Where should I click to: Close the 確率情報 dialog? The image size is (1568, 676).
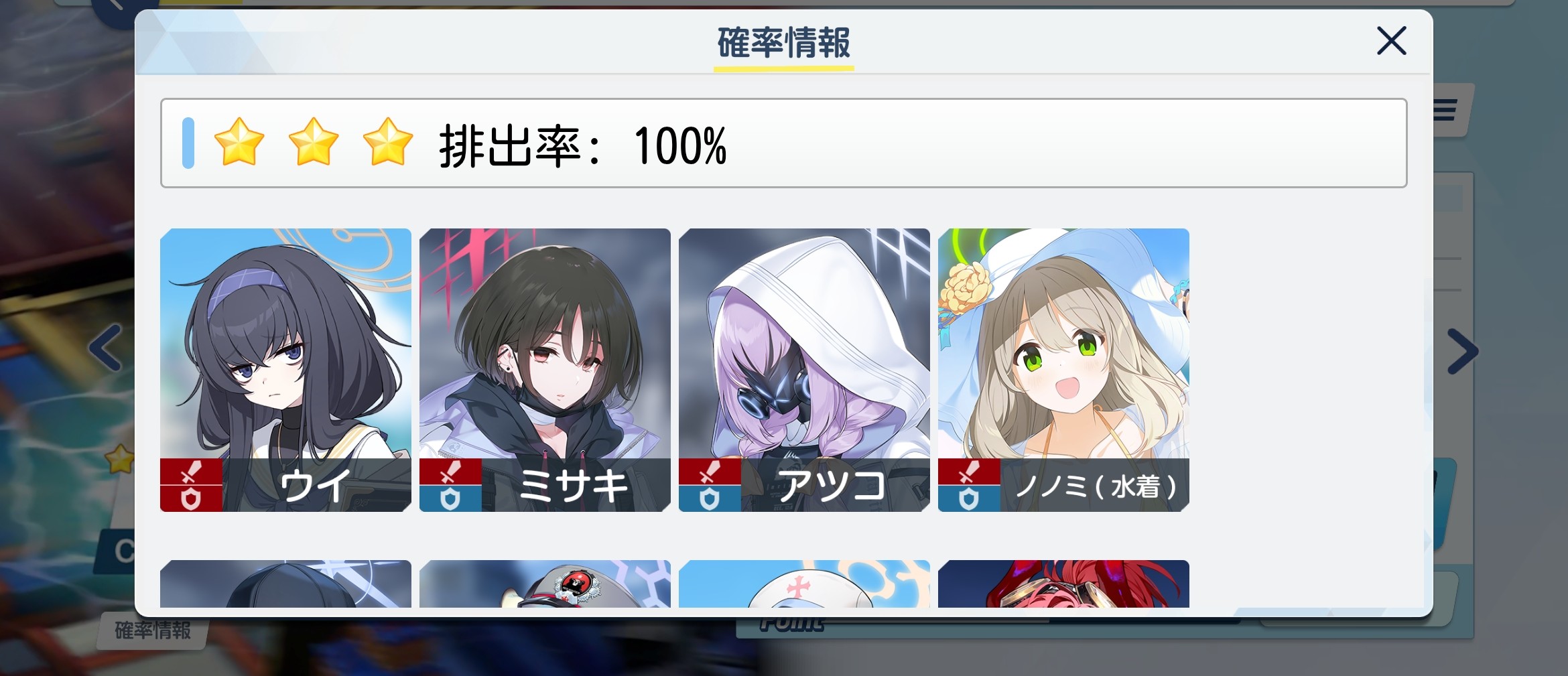[1391, 41]
